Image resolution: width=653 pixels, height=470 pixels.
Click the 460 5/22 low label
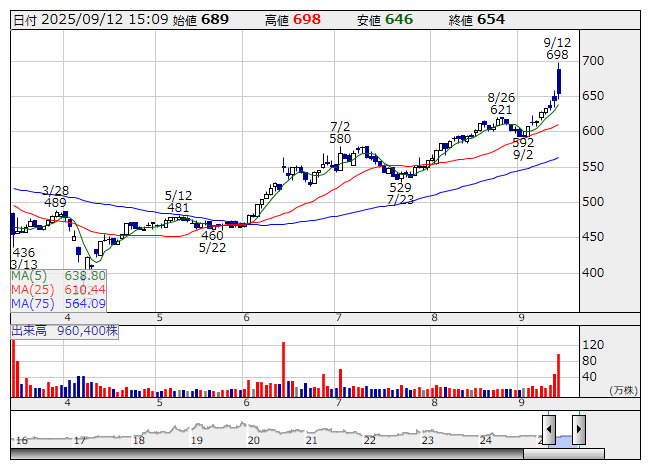click(x=212, y=241)
